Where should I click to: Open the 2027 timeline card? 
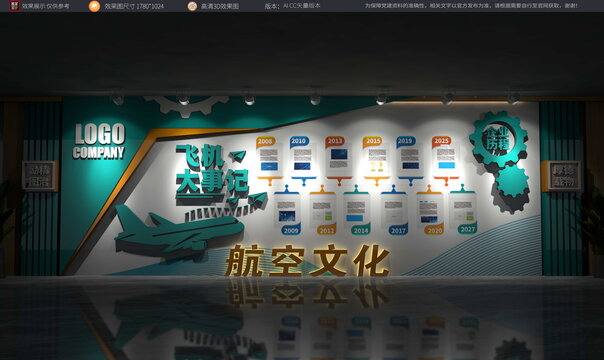click(x=463, y=210)
